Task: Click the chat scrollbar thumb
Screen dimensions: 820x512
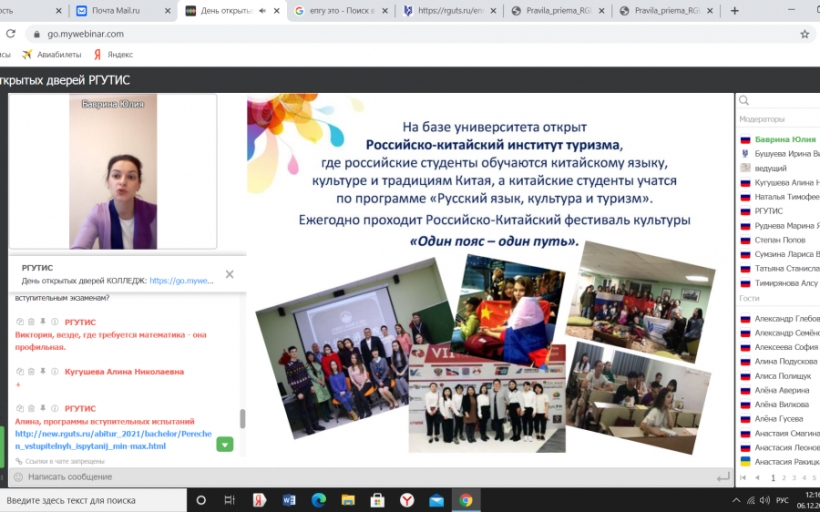Action: tap(242, 418)
